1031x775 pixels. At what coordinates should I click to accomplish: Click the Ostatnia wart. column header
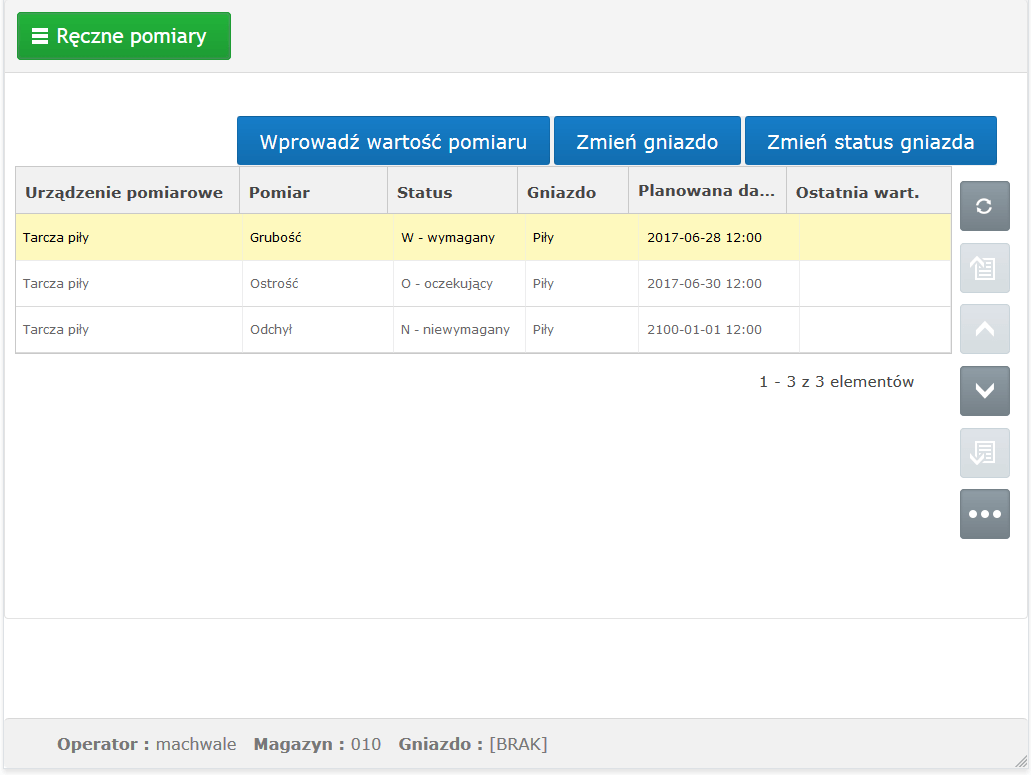pyautogui.click(x=857, y=192)
